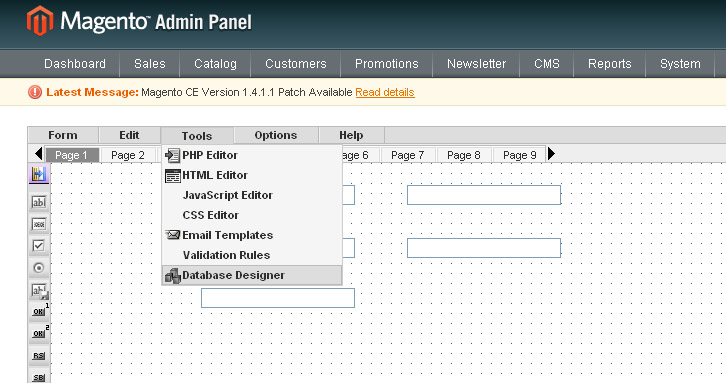Open the Sales admin menu

coord(150,63)
